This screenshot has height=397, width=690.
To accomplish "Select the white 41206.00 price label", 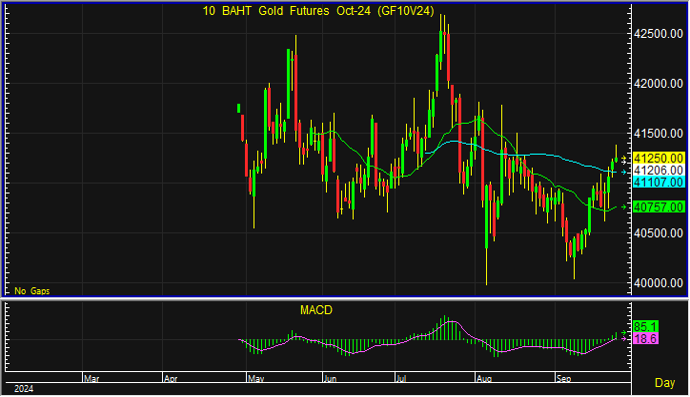I will [658, 170].
